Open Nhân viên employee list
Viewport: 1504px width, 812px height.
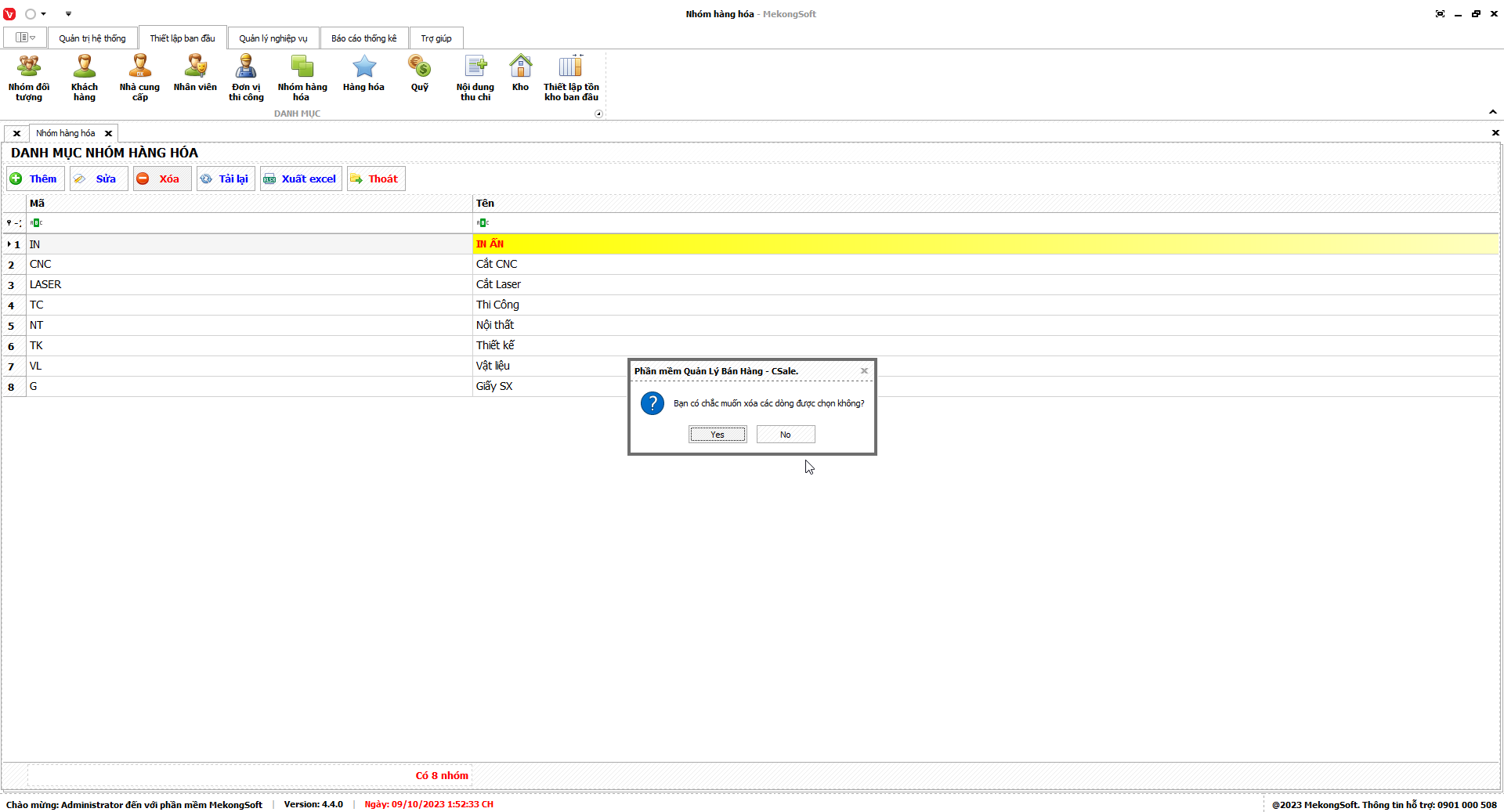(x=195, y=74)
